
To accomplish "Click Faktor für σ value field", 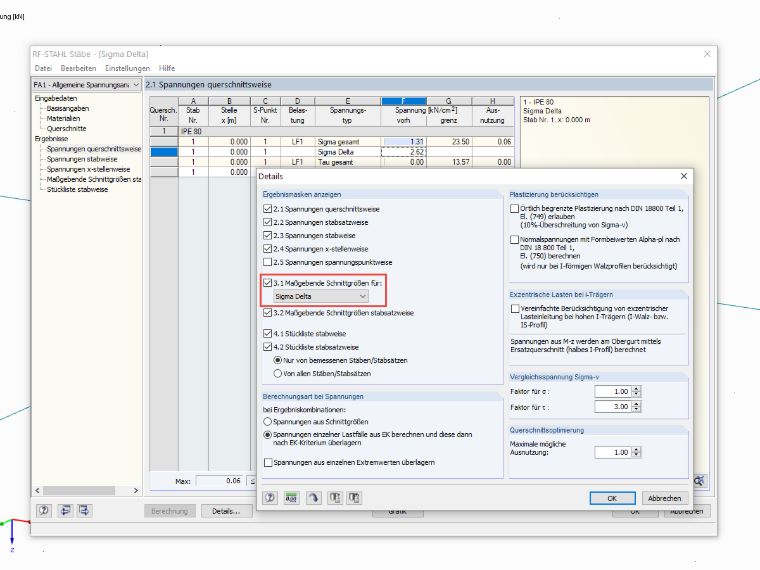I will (613, 391).
